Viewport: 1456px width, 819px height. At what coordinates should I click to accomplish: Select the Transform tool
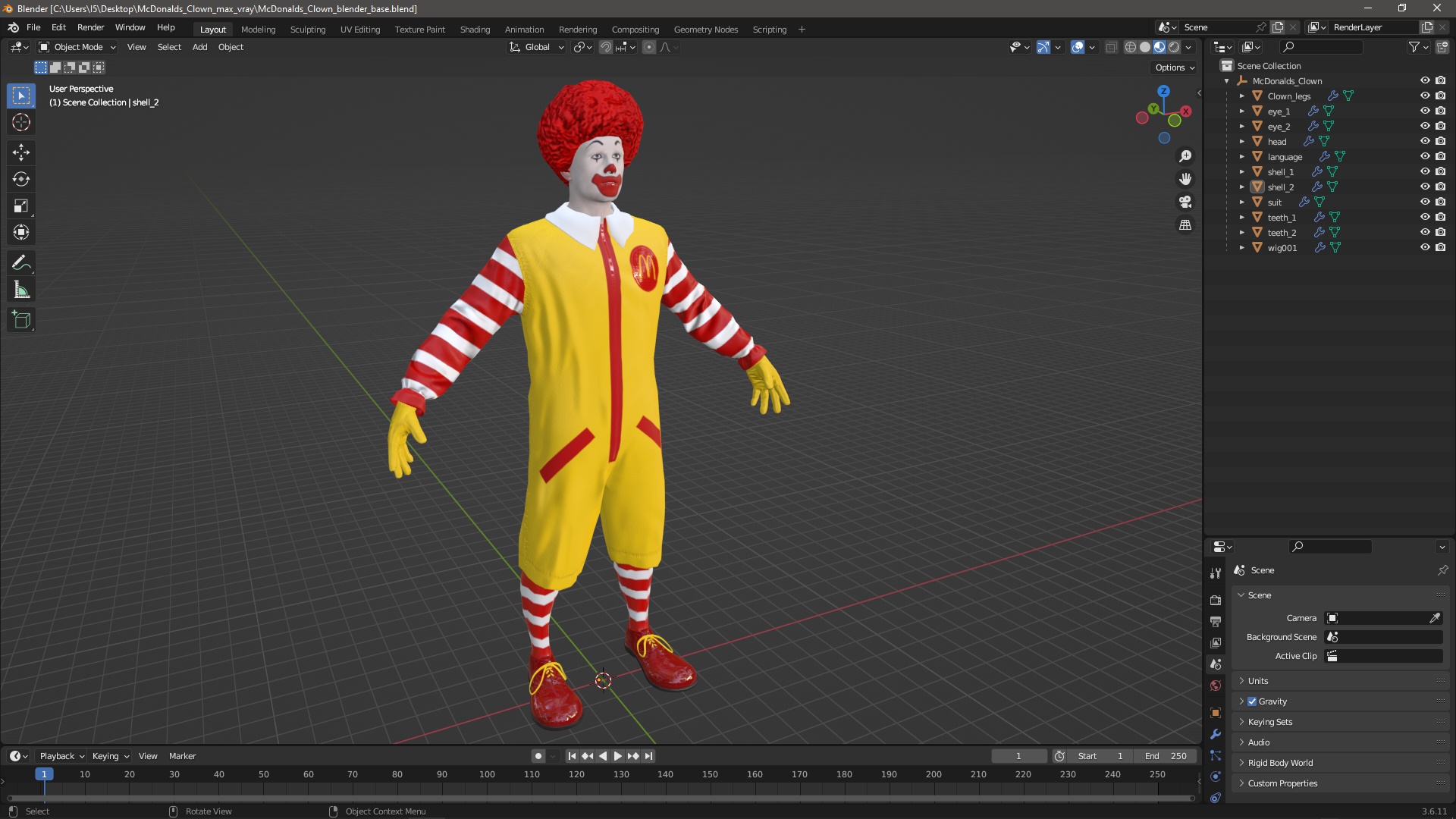tap(21, 232)
